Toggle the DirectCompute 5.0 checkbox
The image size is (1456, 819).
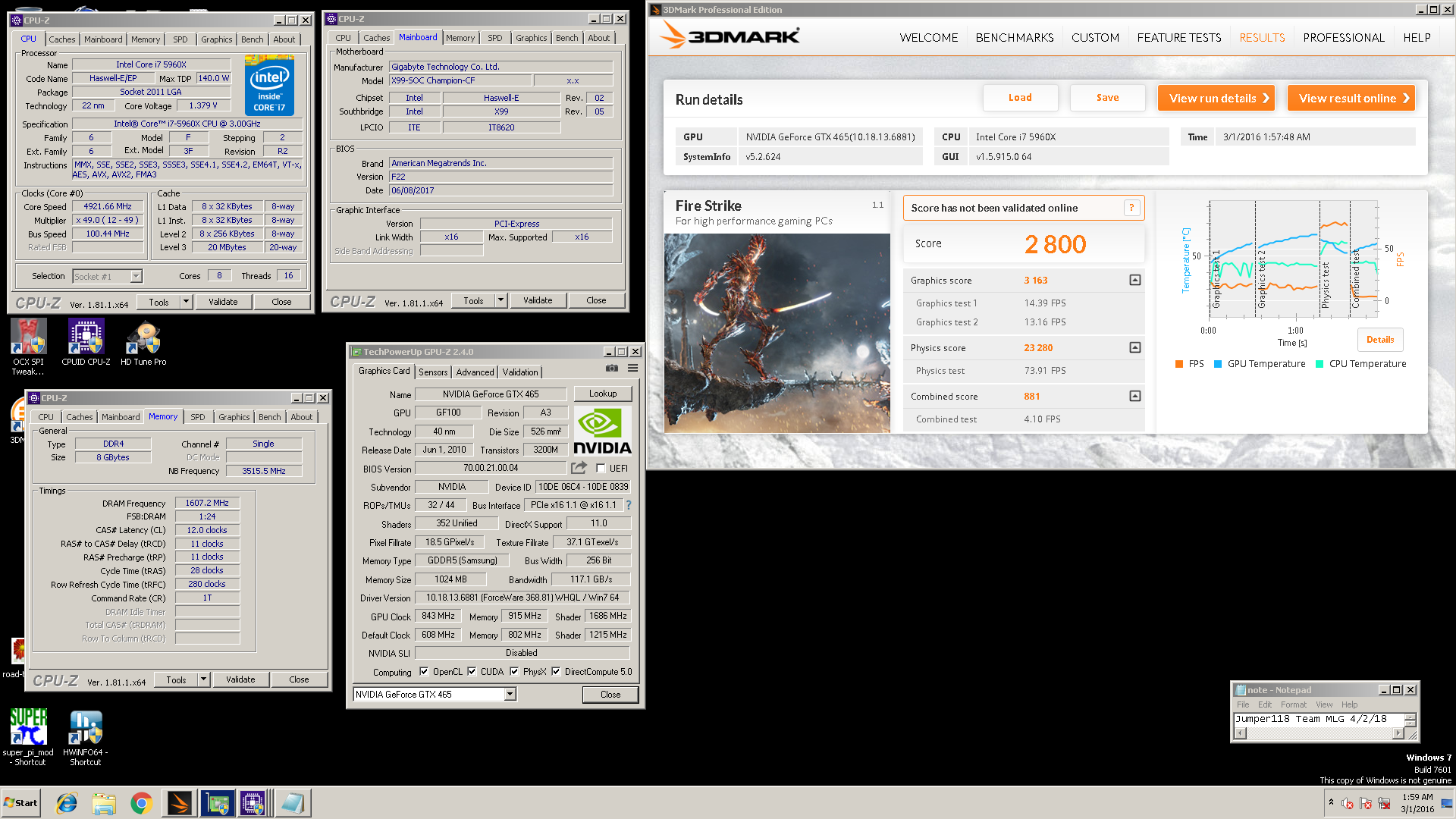click(x=556, y=671)
